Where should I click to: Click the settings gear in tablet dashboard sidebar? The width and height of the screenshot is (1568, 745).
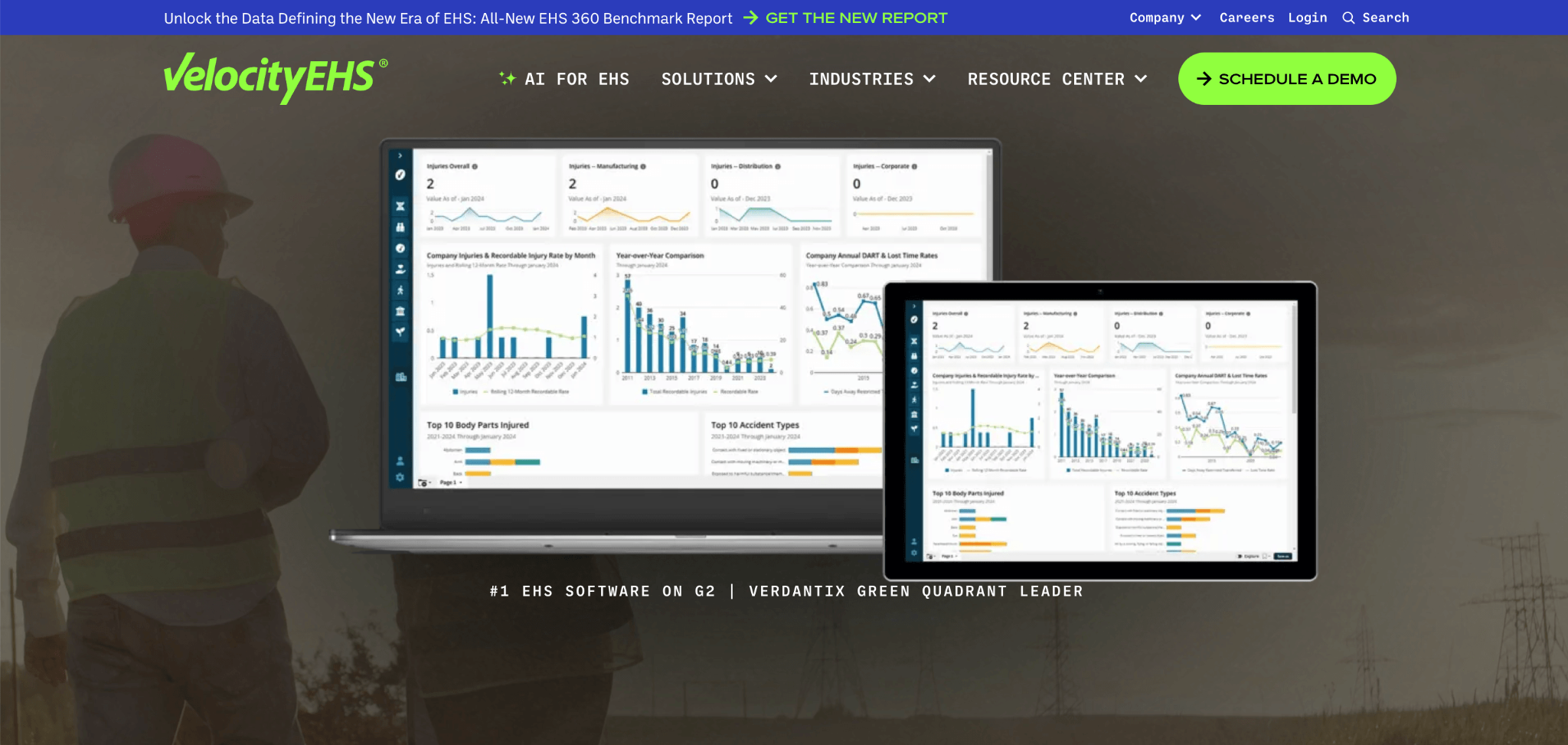(x=913, y=552)
